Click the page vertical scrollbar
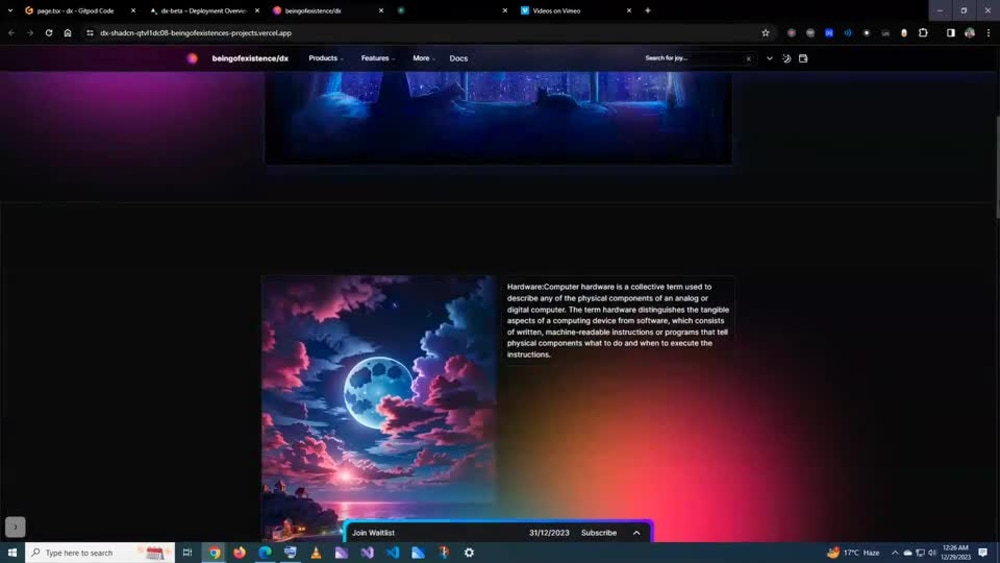 (996, 167)
